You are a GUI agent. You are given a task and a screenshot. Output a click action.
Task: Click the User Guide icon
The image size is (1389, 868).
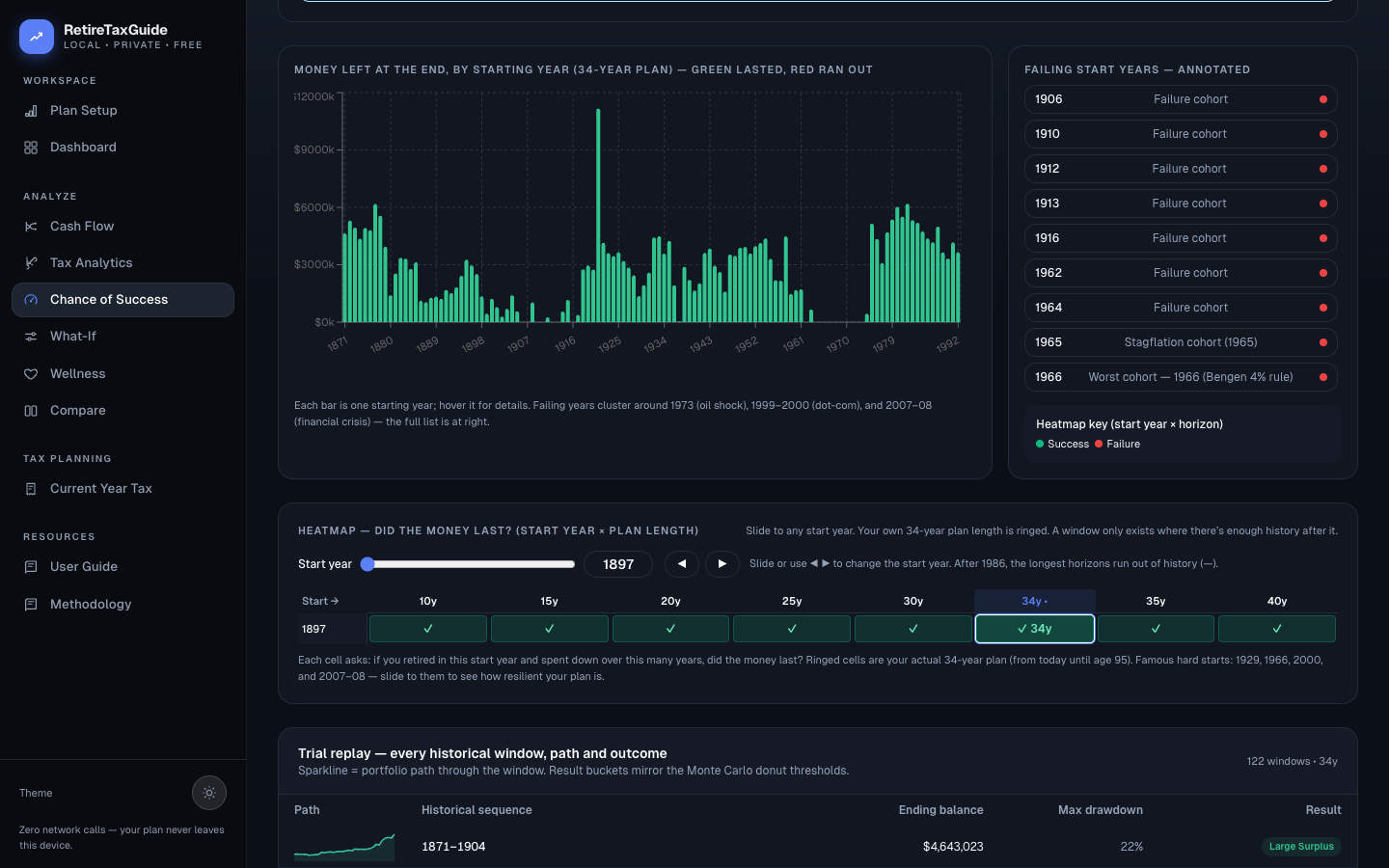coord(31,567)
